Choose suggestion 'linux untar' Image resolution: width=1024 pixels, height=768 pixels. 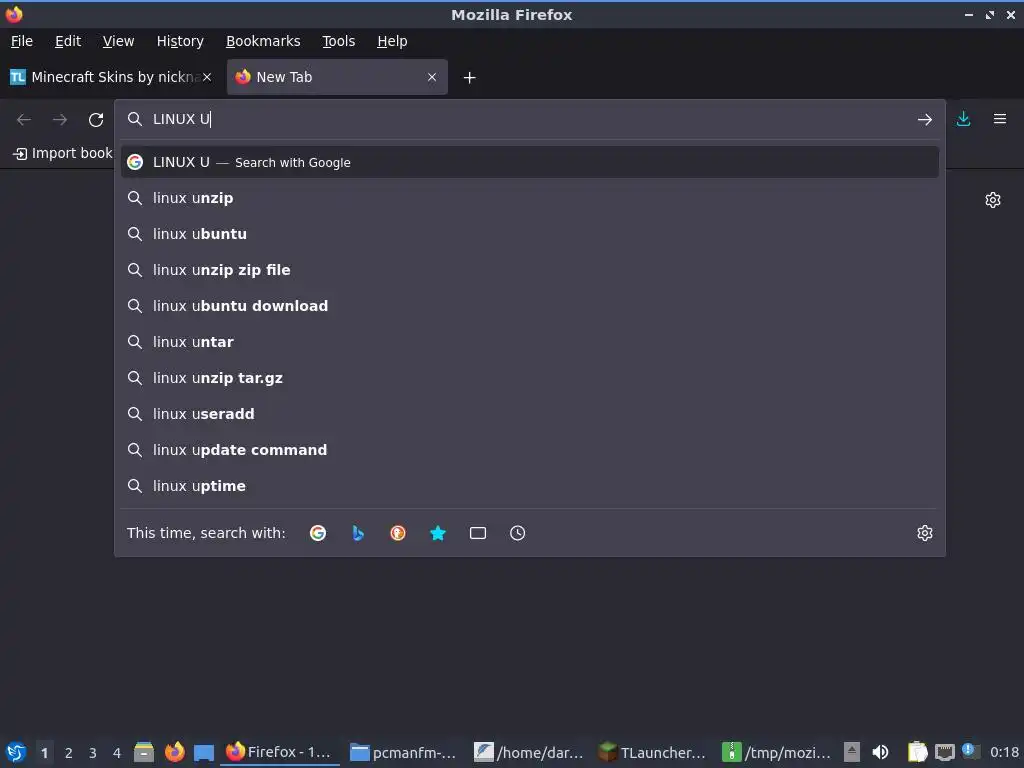[x=530, y=342]
